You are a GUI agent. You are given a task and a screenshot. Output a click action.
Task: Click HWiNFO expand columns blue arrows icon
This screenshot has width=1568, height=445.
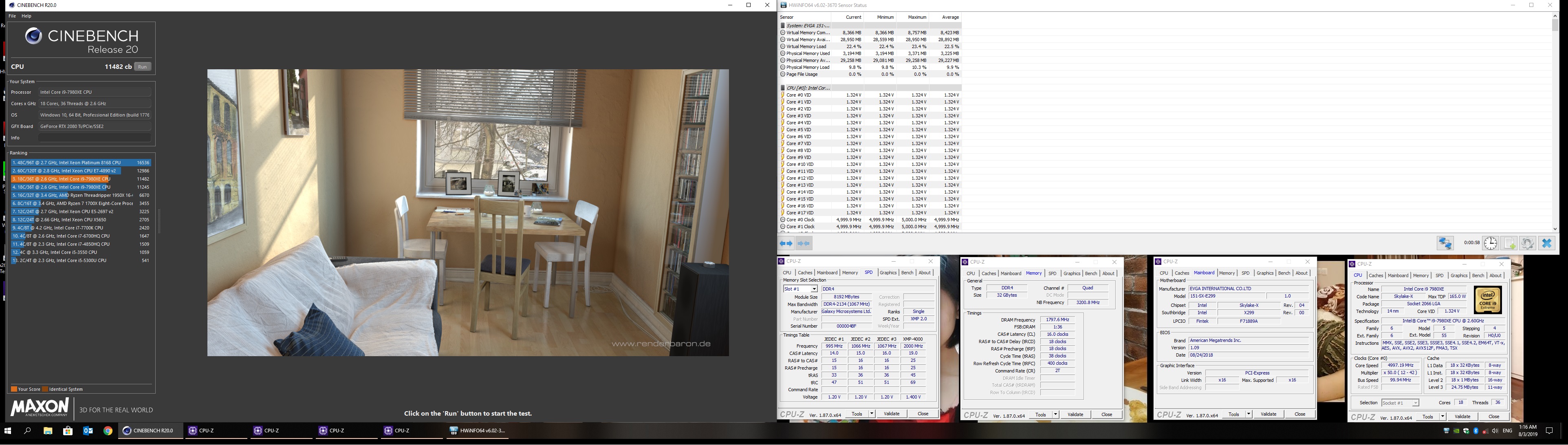pos(786,244)
